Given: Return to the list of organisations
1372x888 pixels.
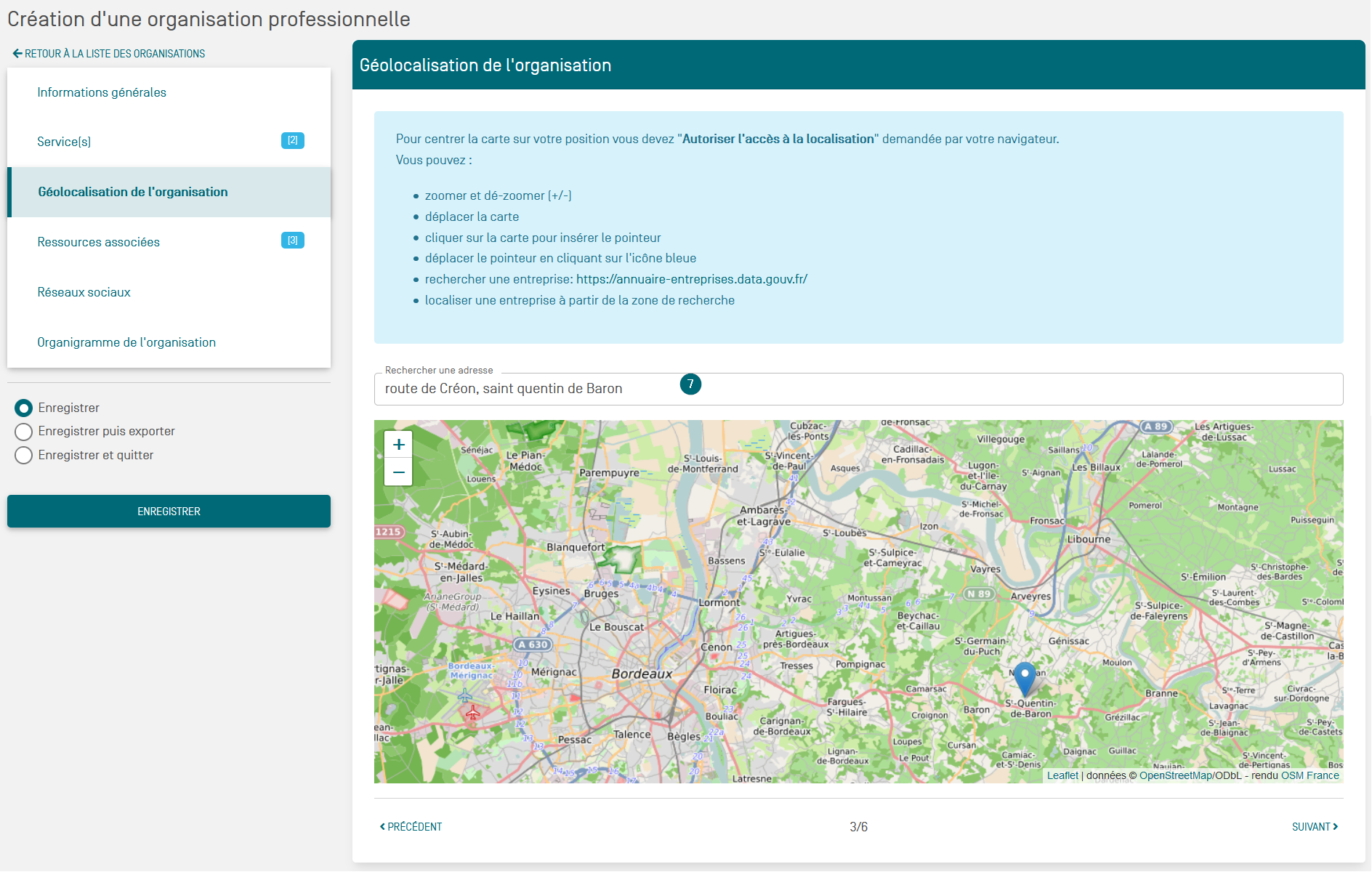Looking at the screenshot, I should click(x=109, y=54).
